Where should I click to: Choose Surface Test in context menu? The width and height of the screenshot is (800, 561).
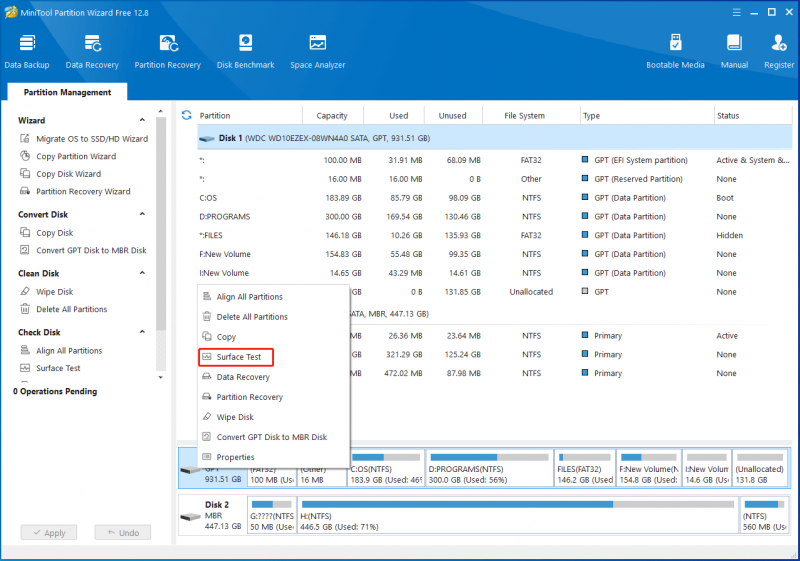236,357
